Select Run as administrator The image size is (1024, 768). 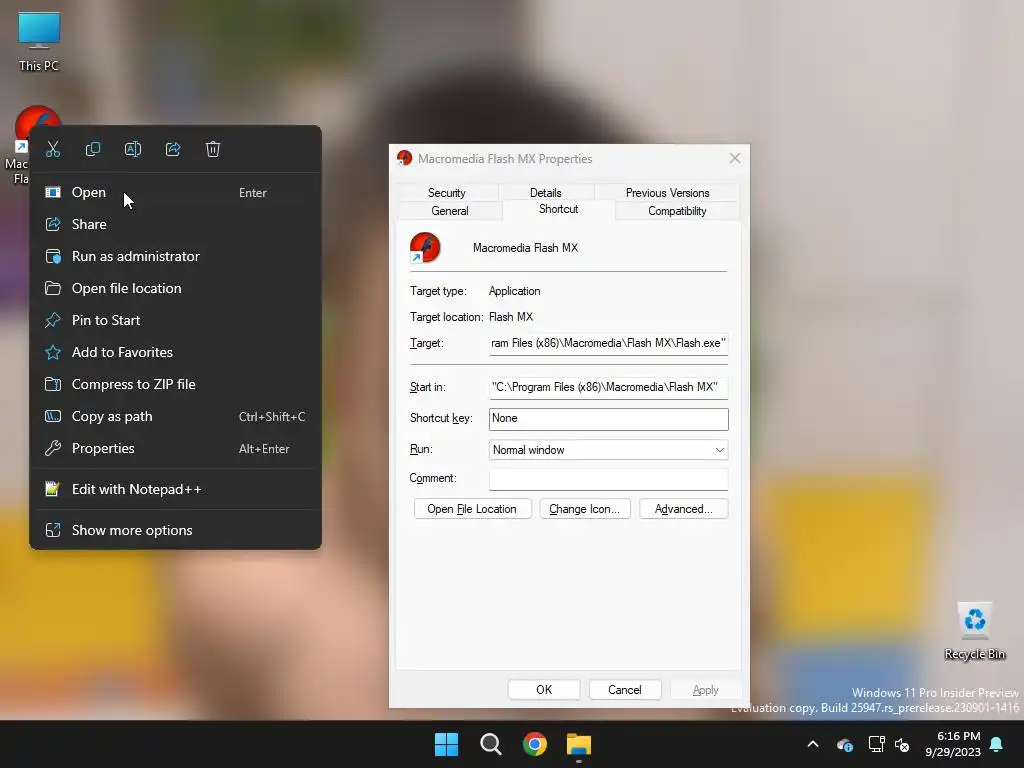pyautogui.click(x=175, y=257)
